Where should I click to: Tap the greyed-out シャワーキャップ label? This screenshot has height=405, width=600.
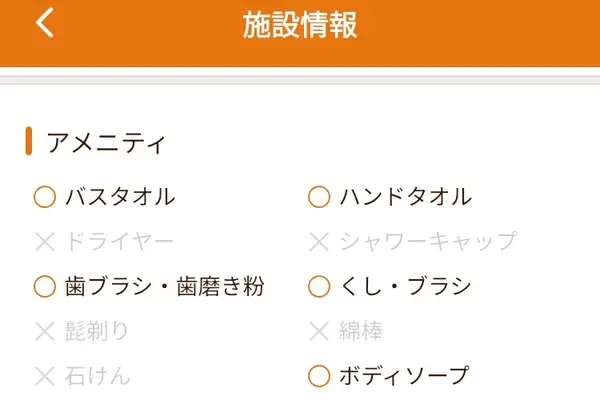pos(427,241)
